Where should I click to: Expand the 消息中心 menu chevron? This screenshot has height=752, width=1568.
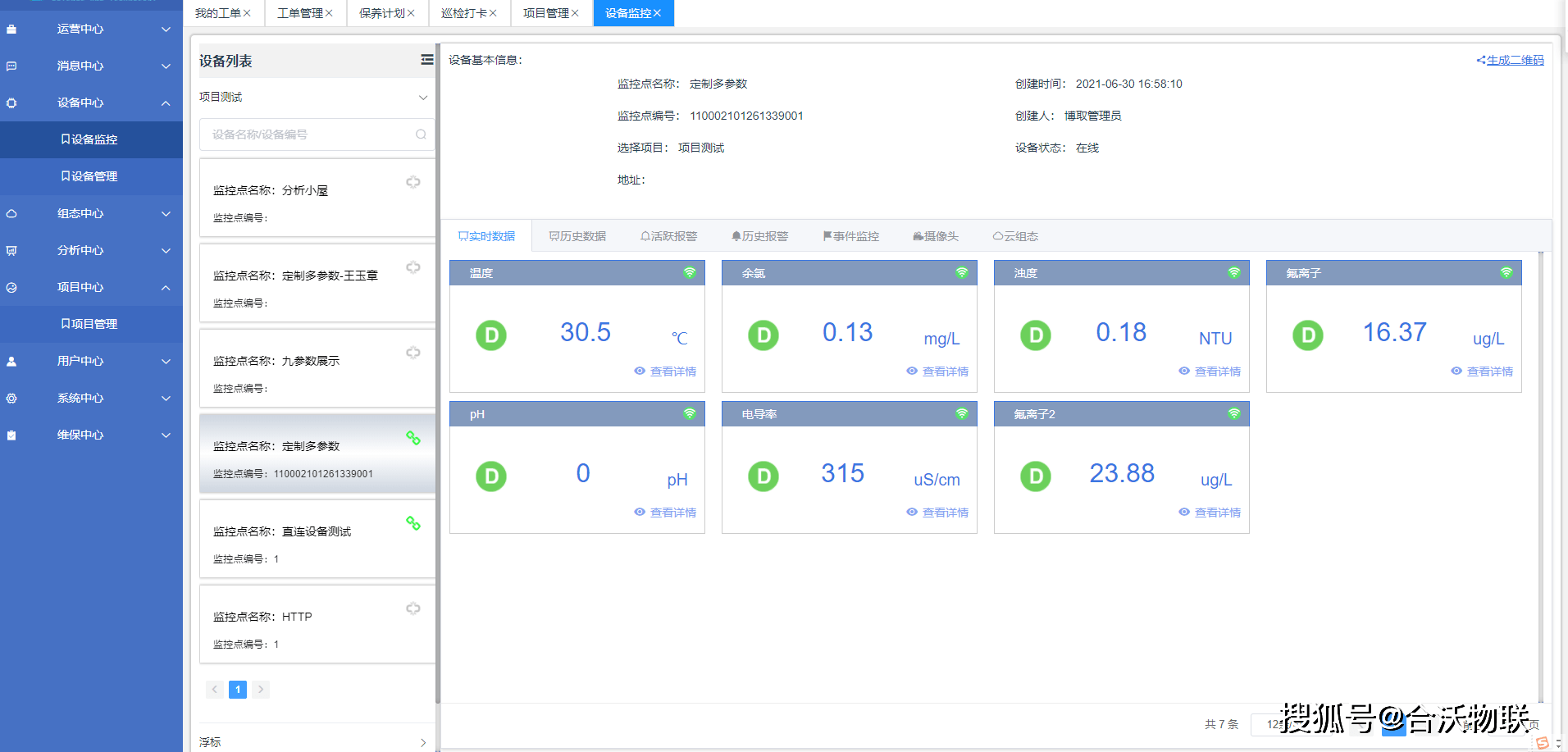click(166, 66)
